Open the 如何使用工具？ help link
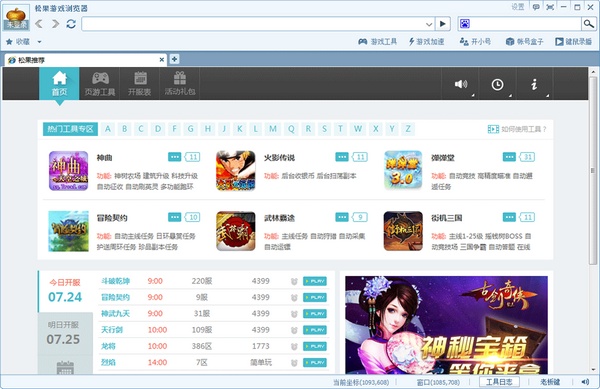 [x=517, y=129]
